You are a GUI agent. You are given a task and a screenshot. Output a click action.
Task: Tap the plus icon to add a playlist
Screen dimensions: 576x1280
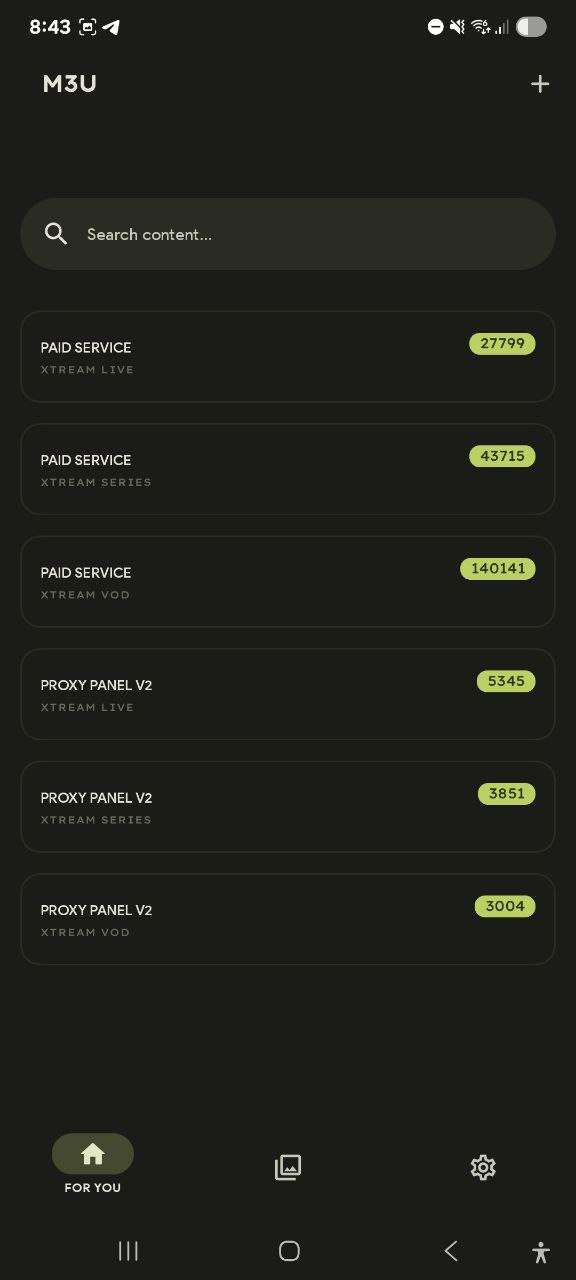click(540, 84)
